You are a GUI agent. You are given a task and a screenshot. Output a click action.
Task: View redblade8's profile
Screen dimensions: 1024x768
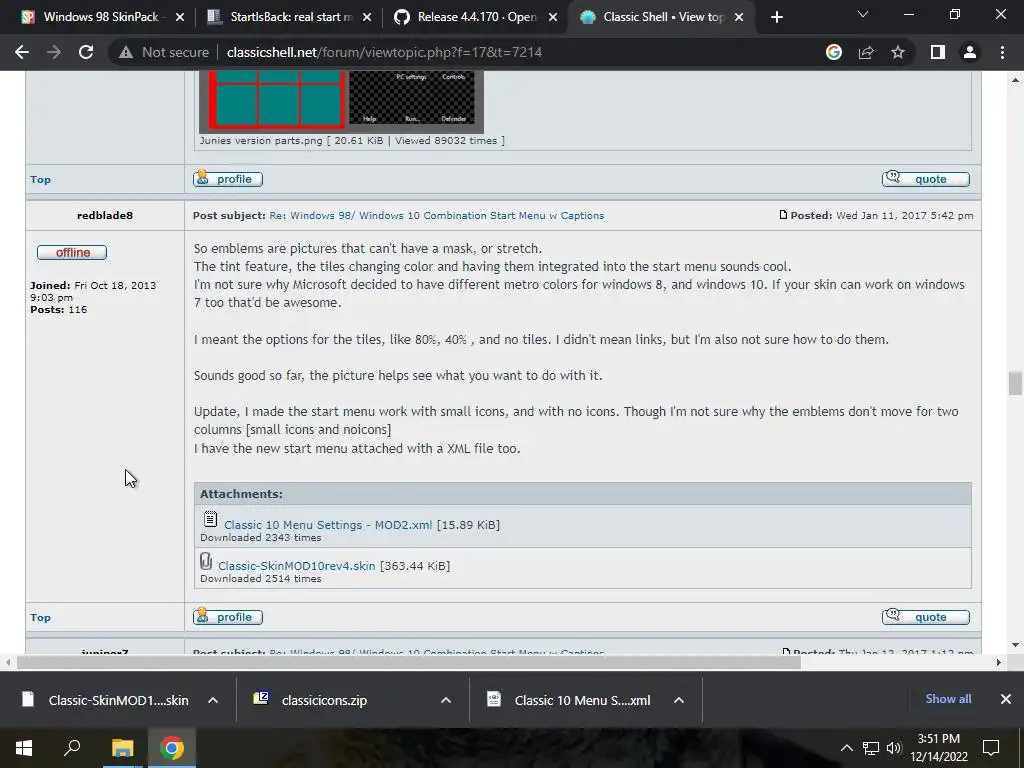pos(228,617)
